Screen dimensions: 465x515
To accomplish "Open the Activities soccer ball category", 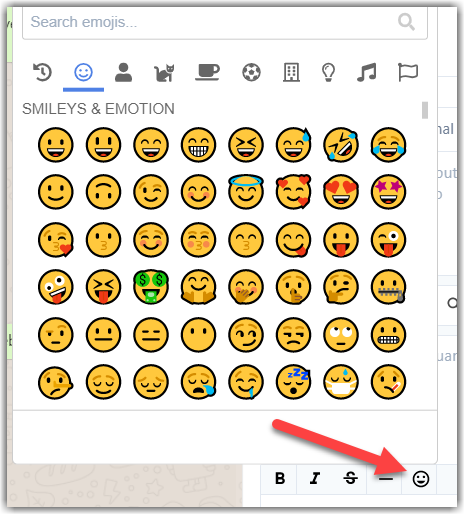I will click(x=251, y=72).
